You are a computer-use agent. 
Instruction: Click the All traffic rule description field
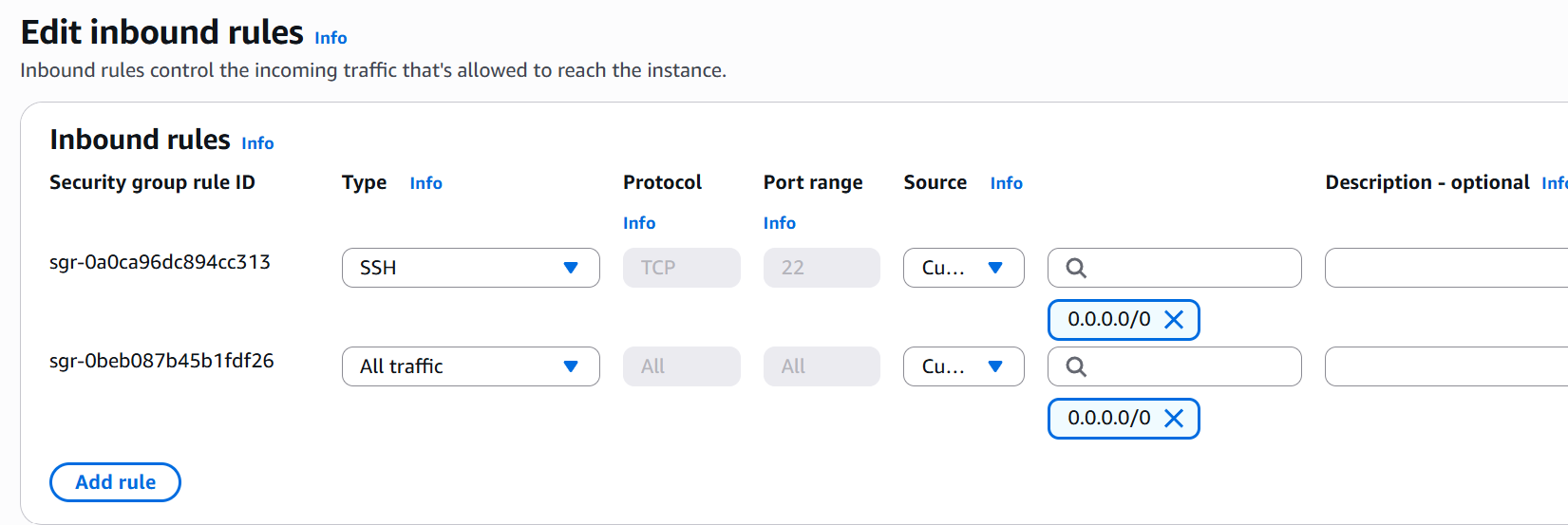[1445, 366]
